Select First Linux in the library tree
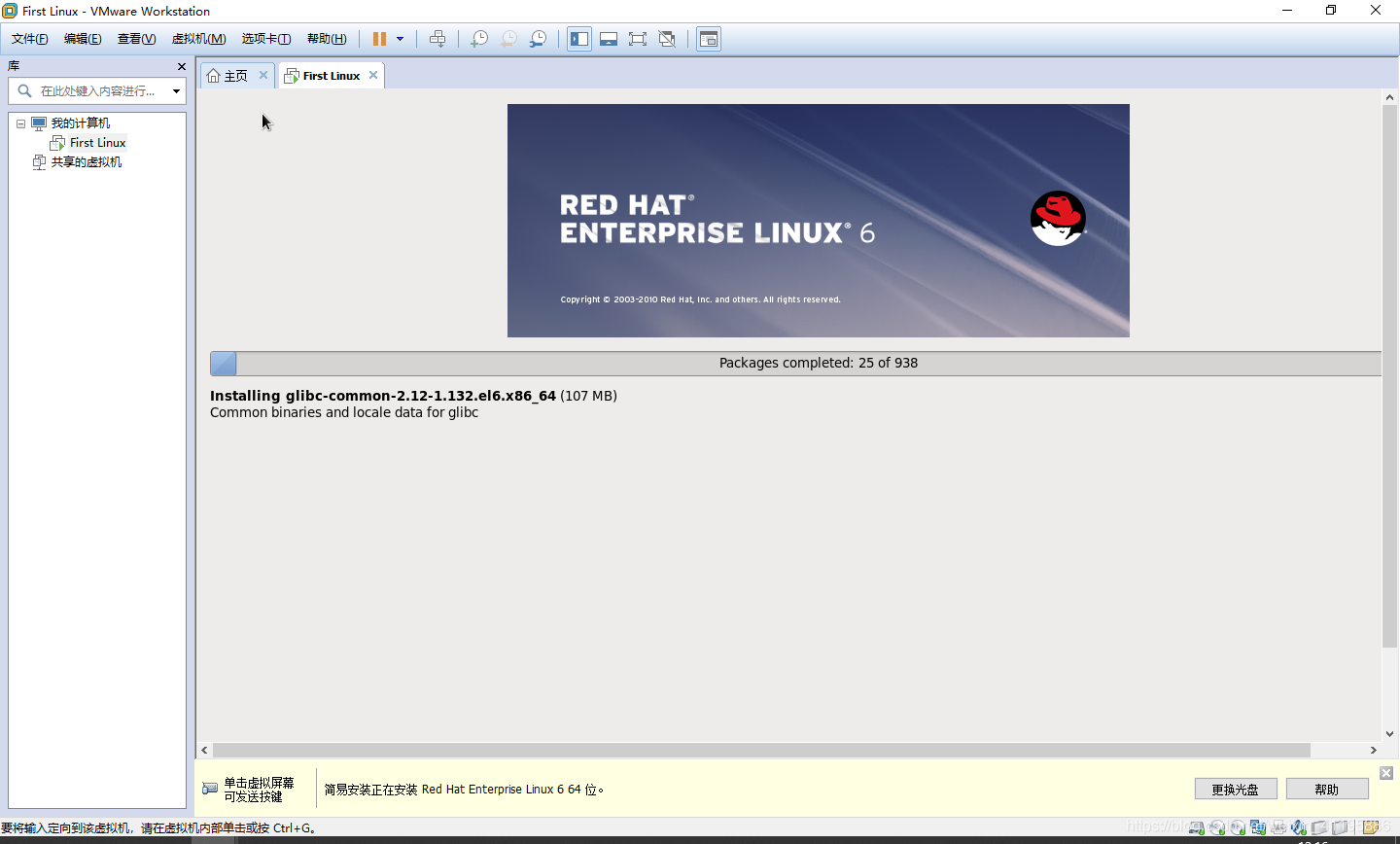This screenshot has width=1400, height=844. click(97, 143)
